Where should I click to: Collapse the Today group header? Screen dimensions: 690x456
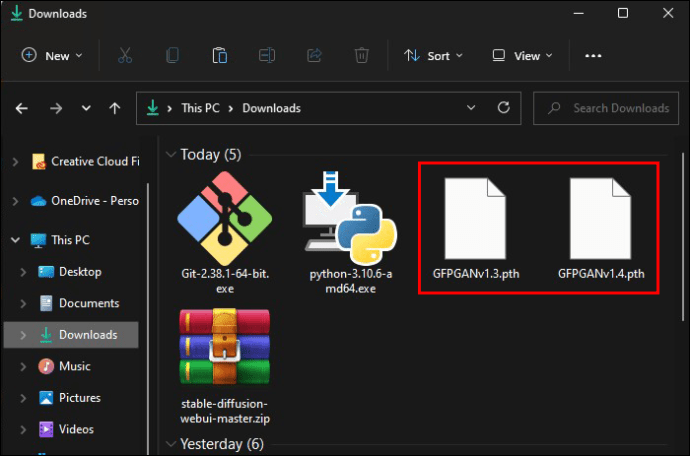pyautogui.click(x=171, y=155)
